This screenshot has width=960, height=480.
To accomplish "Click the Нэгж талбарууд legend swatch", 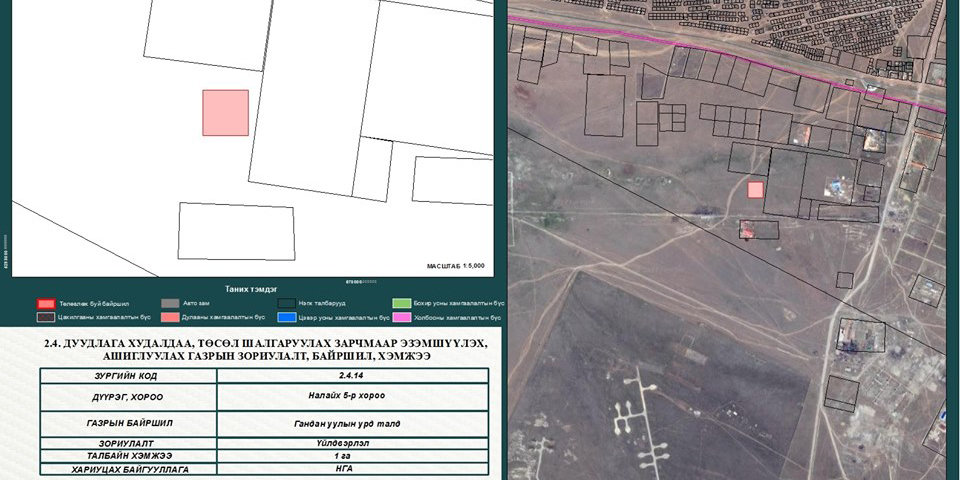I will coord(288,303).
